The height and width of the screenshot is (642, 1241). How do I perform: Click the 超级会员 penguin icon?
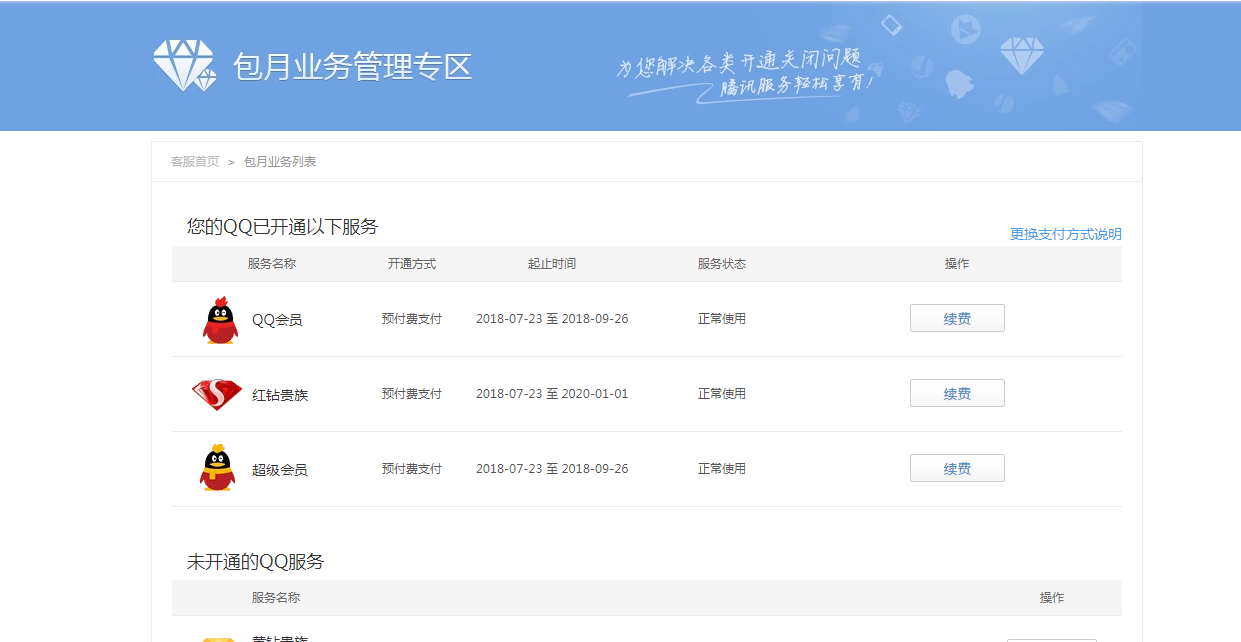(x=217, y=468)
